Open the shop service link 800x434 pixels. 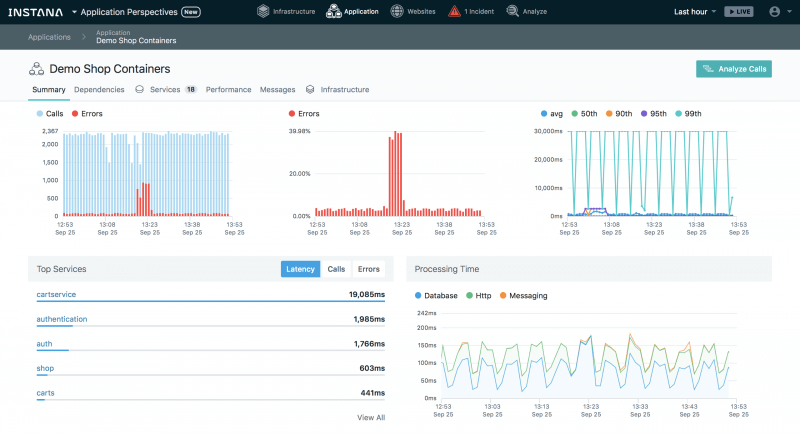45,368
